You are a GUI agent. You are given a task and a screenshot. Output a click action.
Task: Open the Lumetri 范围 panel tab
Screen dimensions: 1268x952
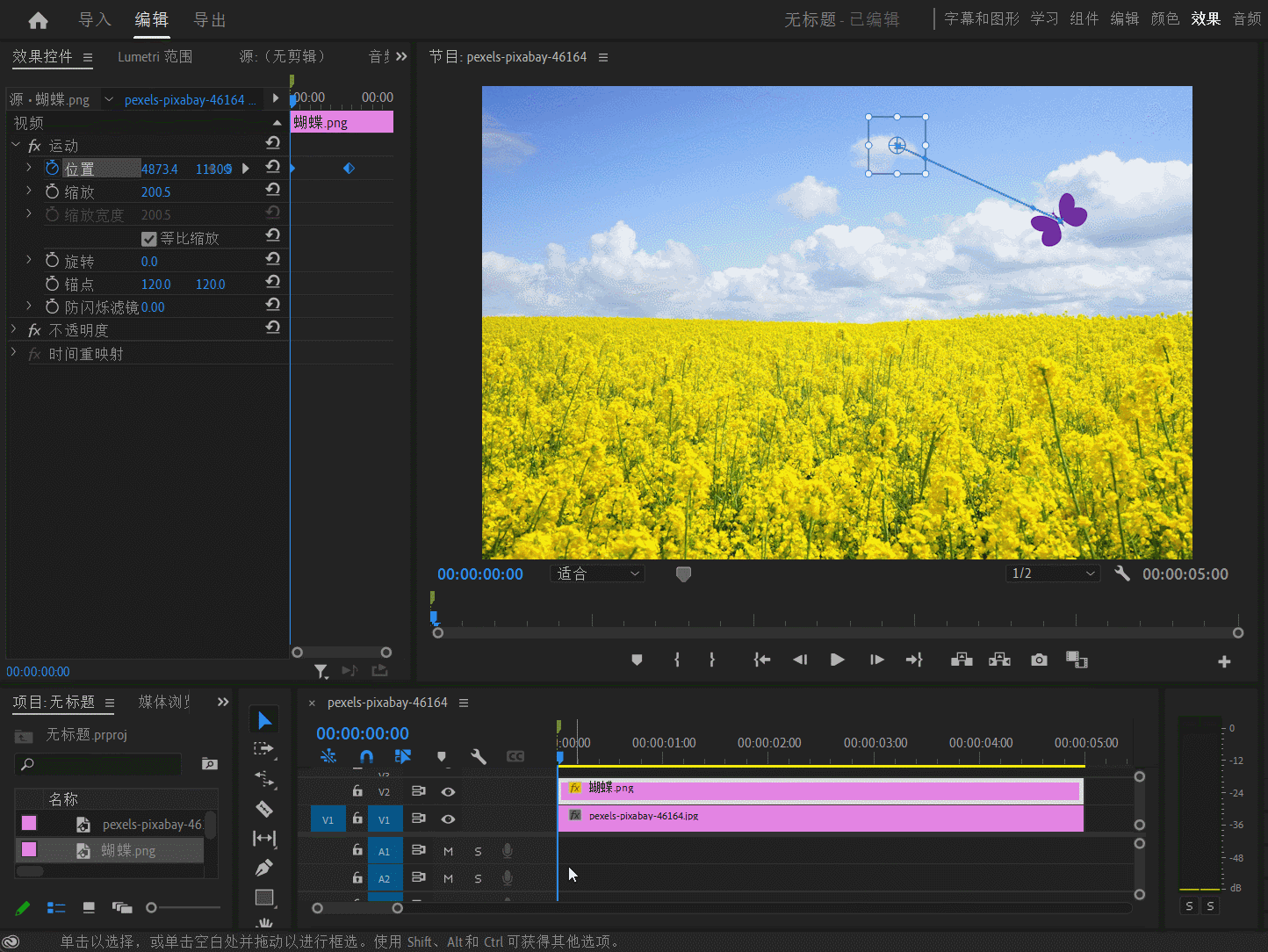(155, 57)
